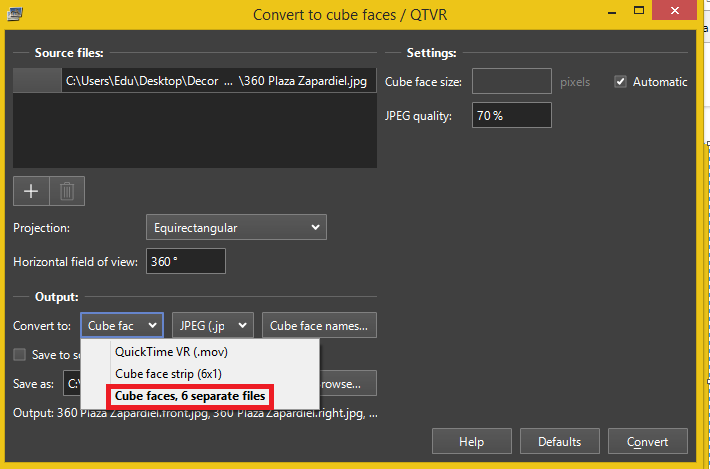Click the Cube face size input box

511,82
